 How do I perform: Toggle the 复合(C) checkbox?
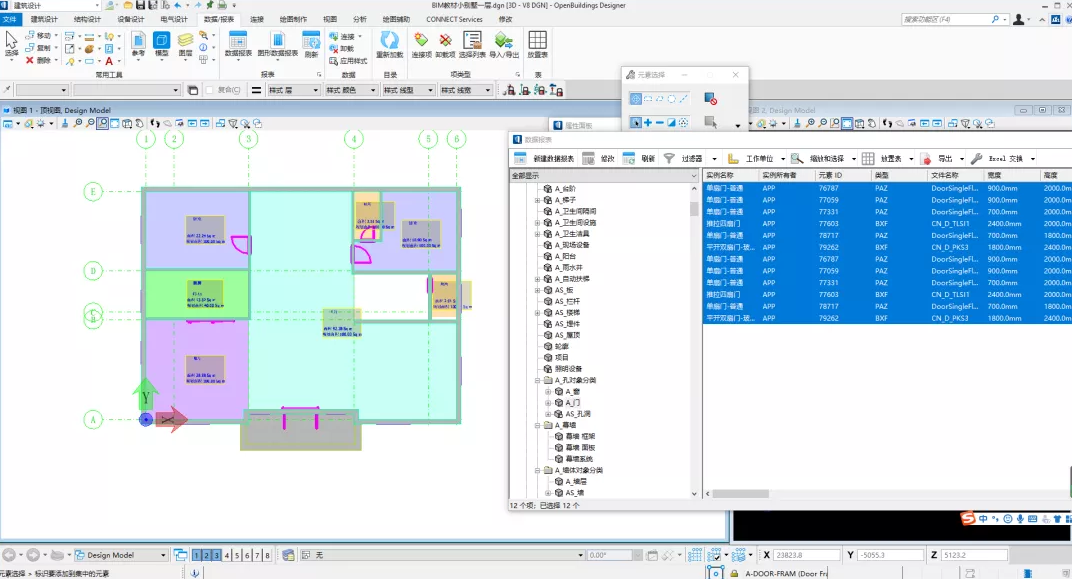point(210,90)
